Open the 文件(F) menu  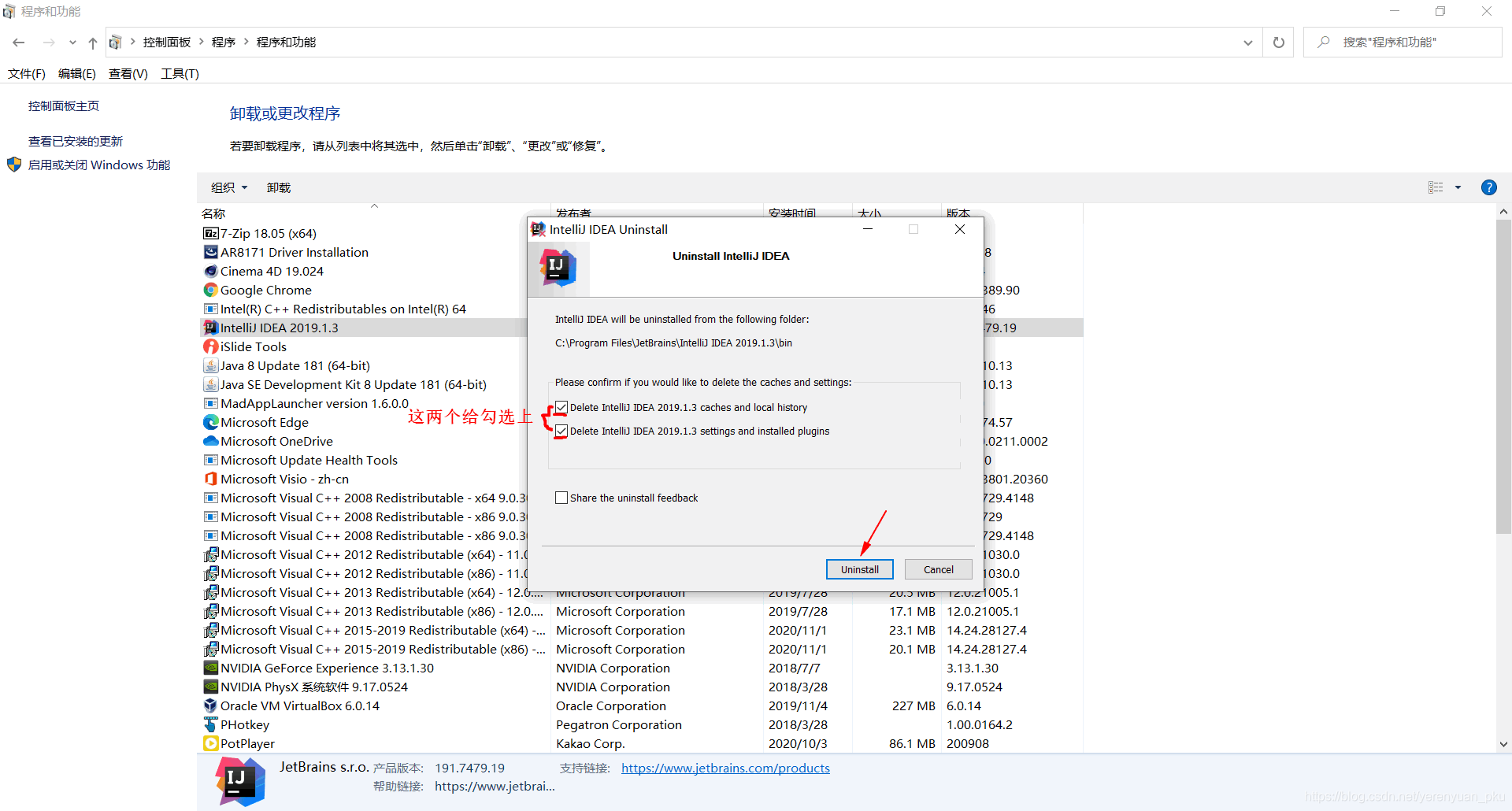pos(27,73)
